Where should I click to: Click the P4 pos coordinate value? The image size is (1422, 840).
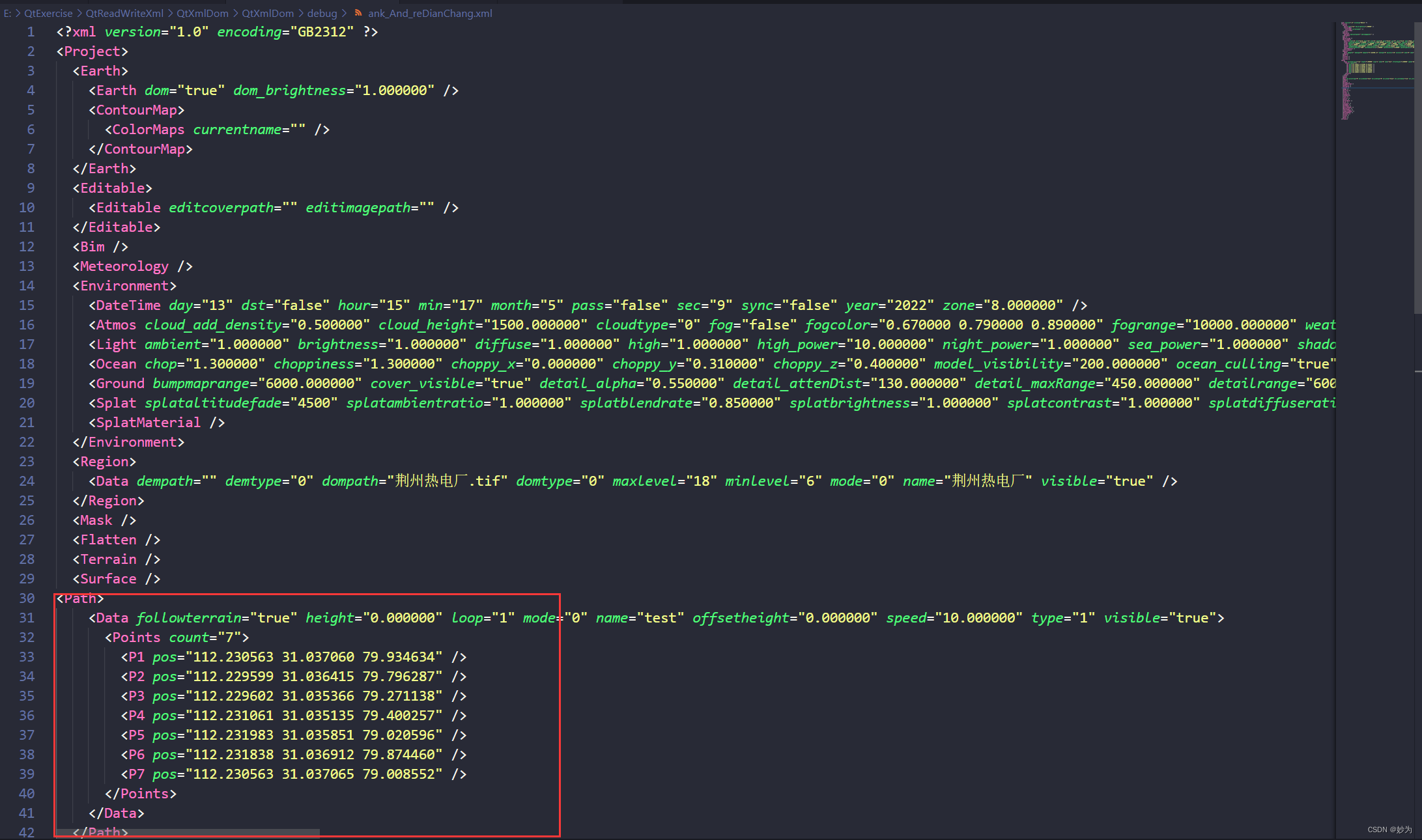pos(313,715)
